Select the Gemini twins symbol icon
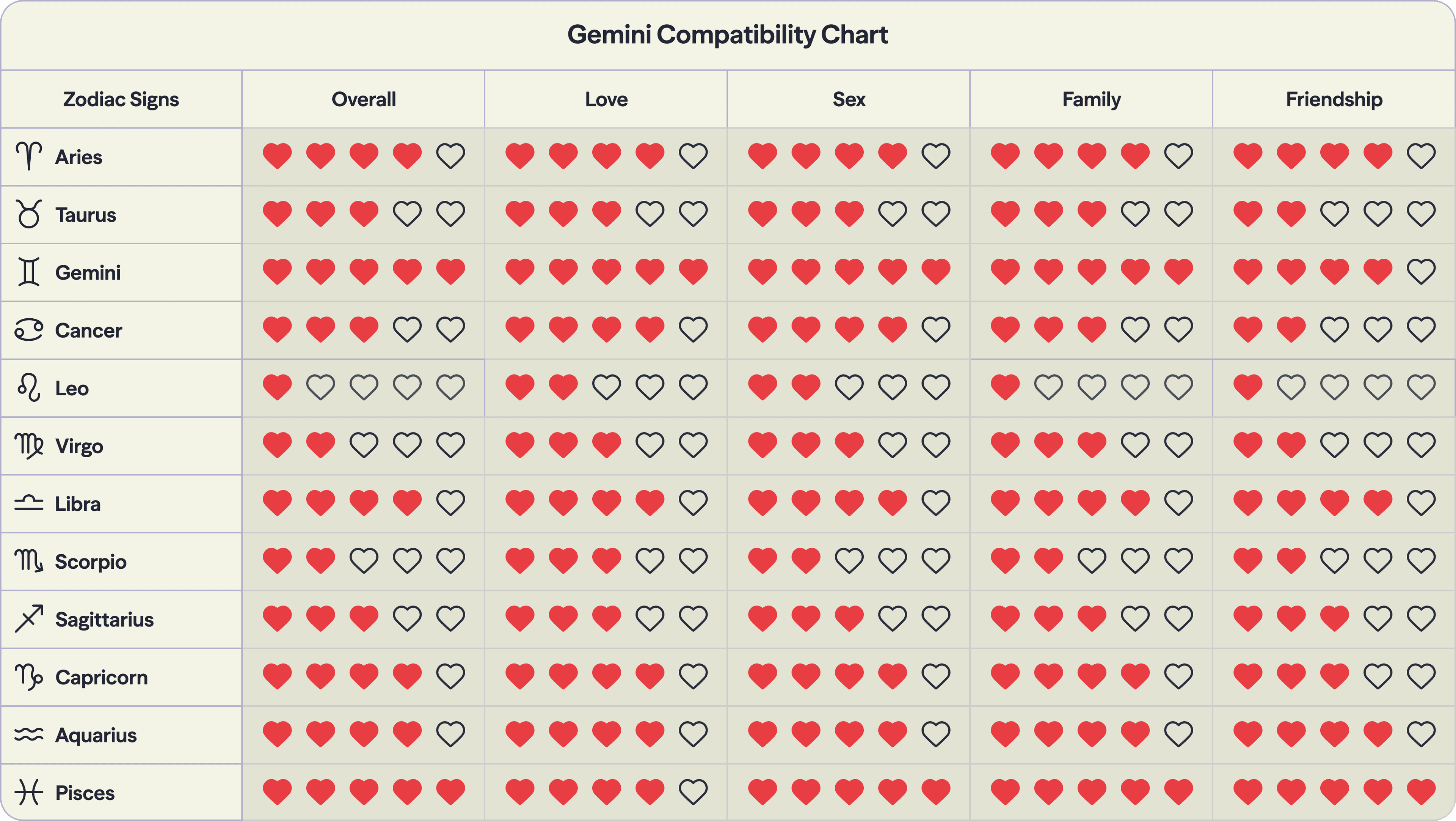Viewport: 1456px width, 821px height. [29, 272]
